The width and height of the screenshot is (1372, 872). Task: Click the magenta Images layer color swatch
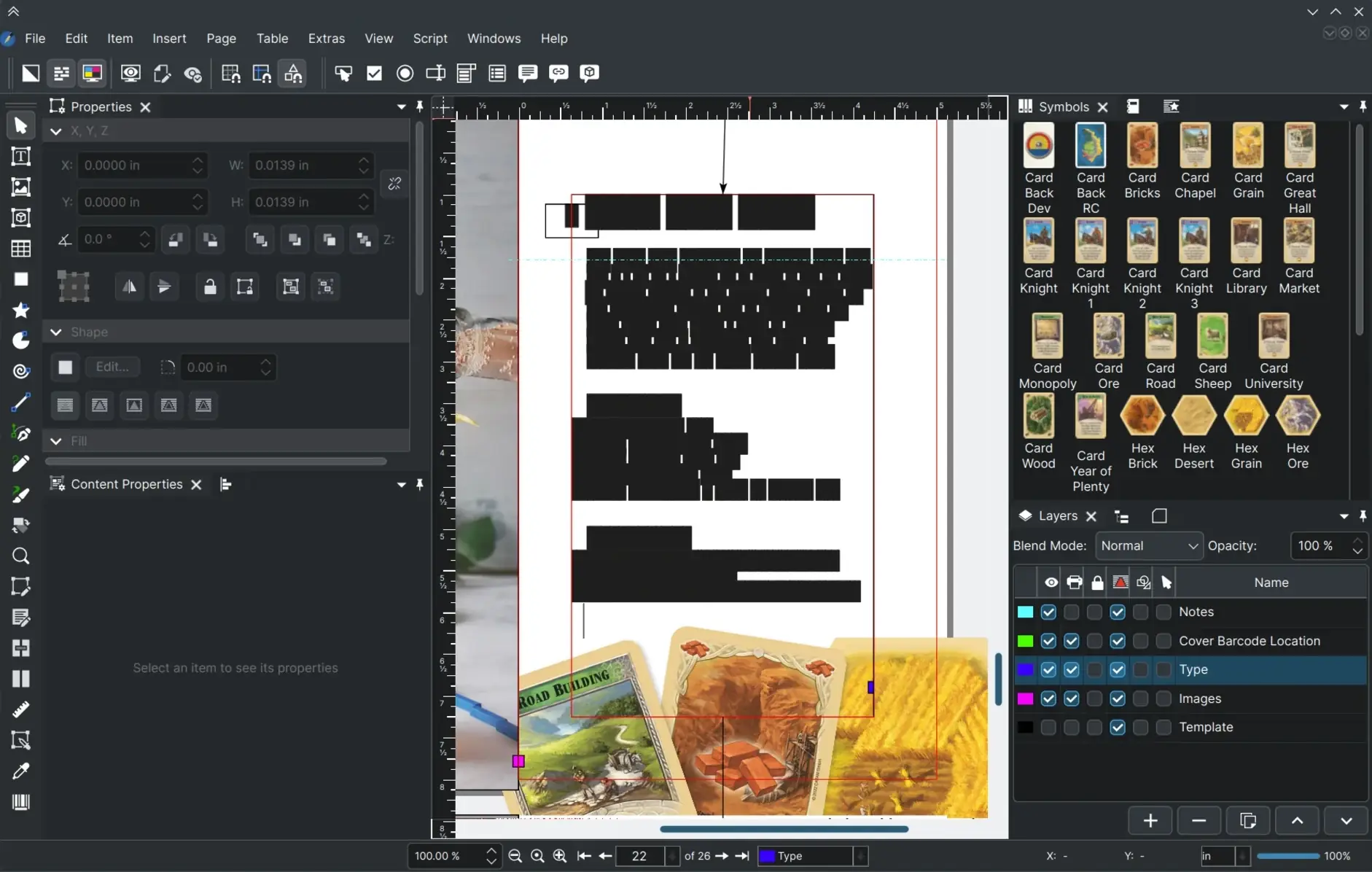click(1025, 698)
